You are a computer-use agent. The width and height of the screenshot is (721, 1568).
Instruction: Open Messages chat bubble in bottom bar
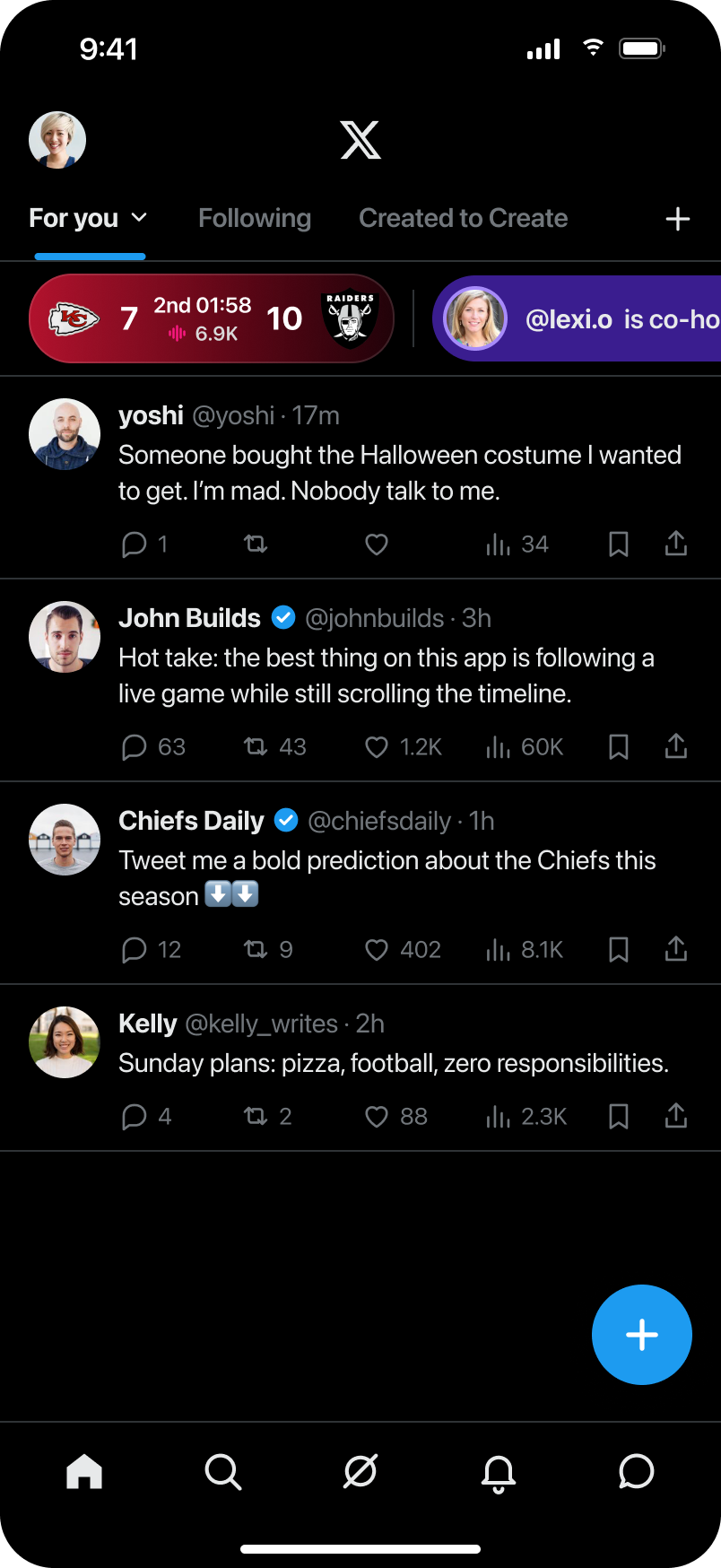click(636, 1471)
